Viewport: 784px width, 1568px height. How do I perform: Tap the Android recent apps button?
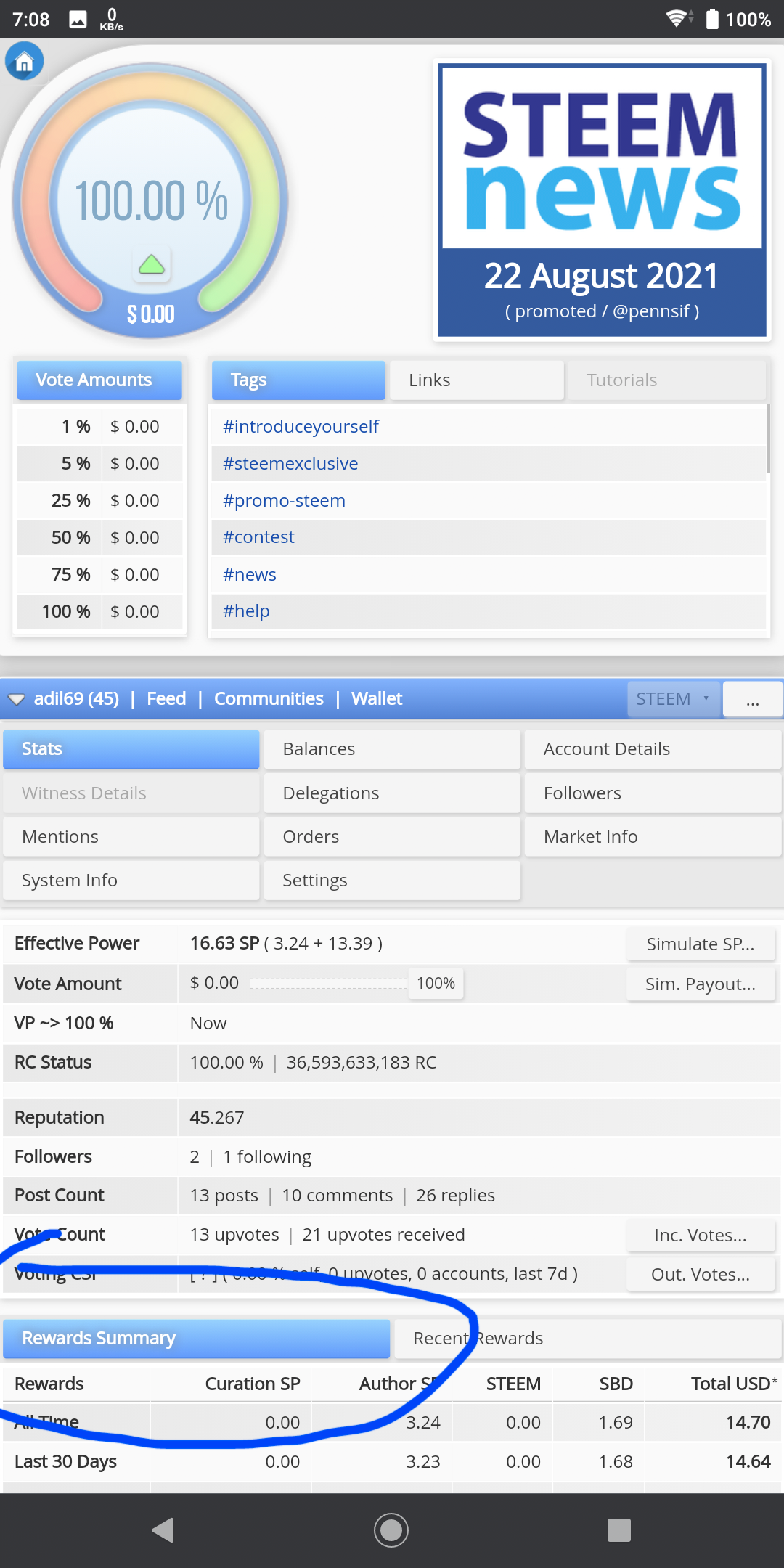coord(619,1530)
